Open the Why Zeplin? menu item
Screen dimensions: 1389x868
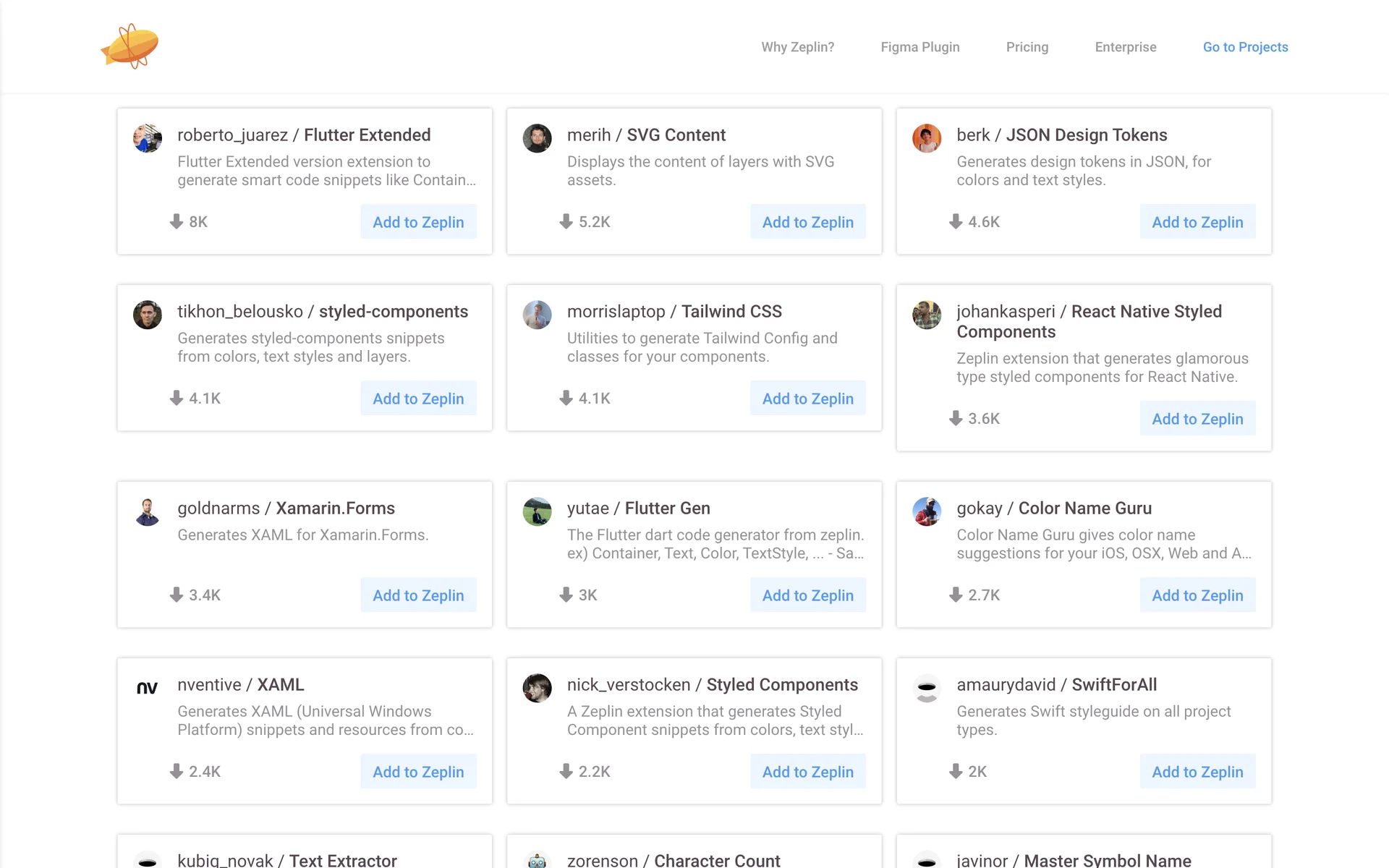click(797, 47)
